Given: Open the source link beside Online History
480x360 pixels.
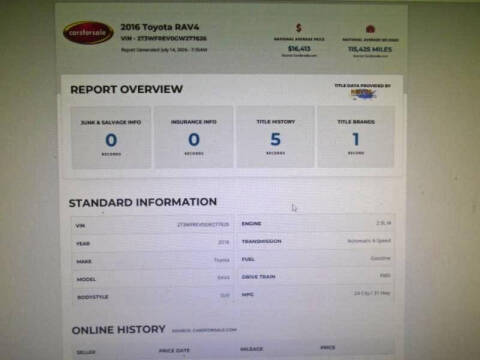Looking at the screenshot, I should [204, 330].
